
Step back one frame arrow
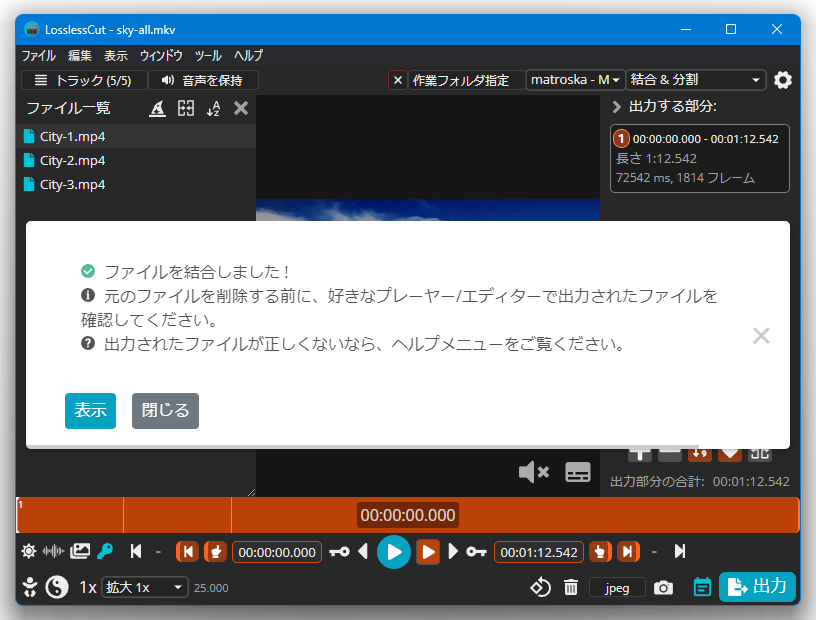[363, 551]
